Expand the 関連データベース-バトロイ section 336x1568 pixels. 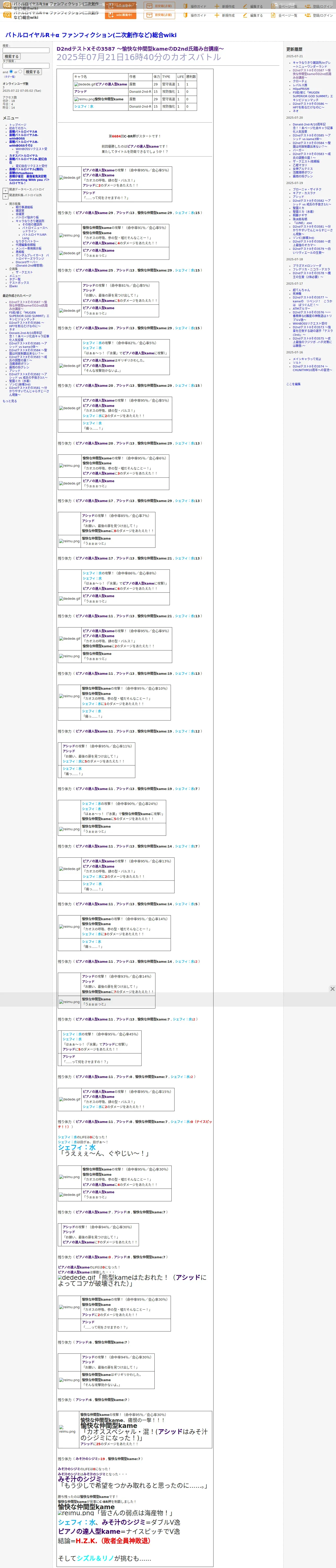click(5, 191)
